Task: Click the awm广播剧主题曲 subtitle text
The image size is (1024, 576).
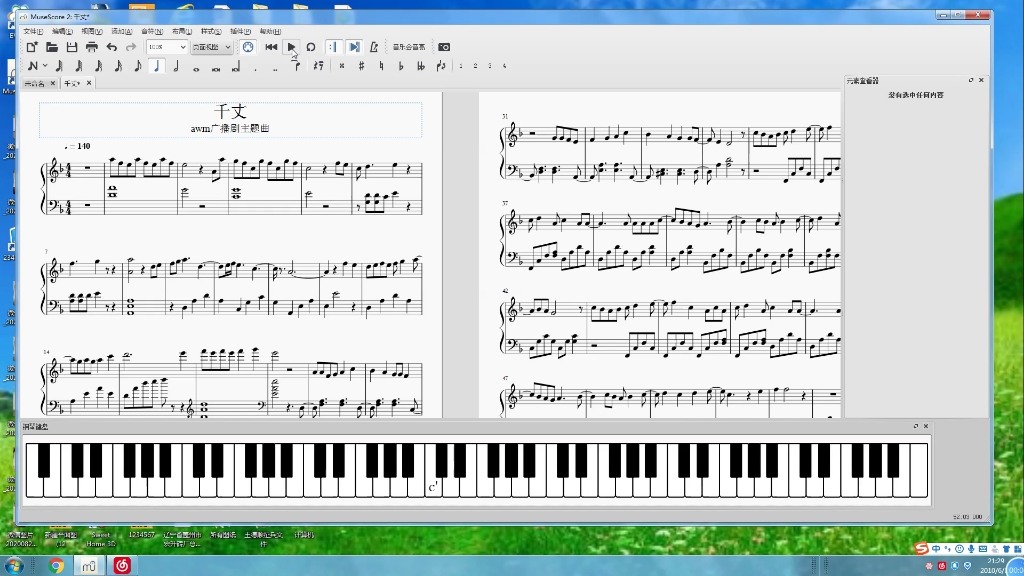Action: pos(230,129)
